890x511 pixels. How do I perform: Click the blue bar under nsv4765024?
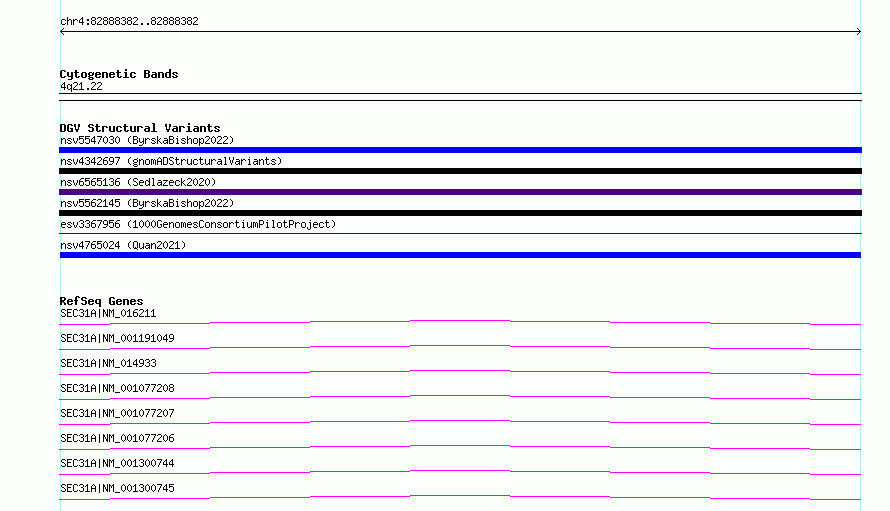(460, 255)
